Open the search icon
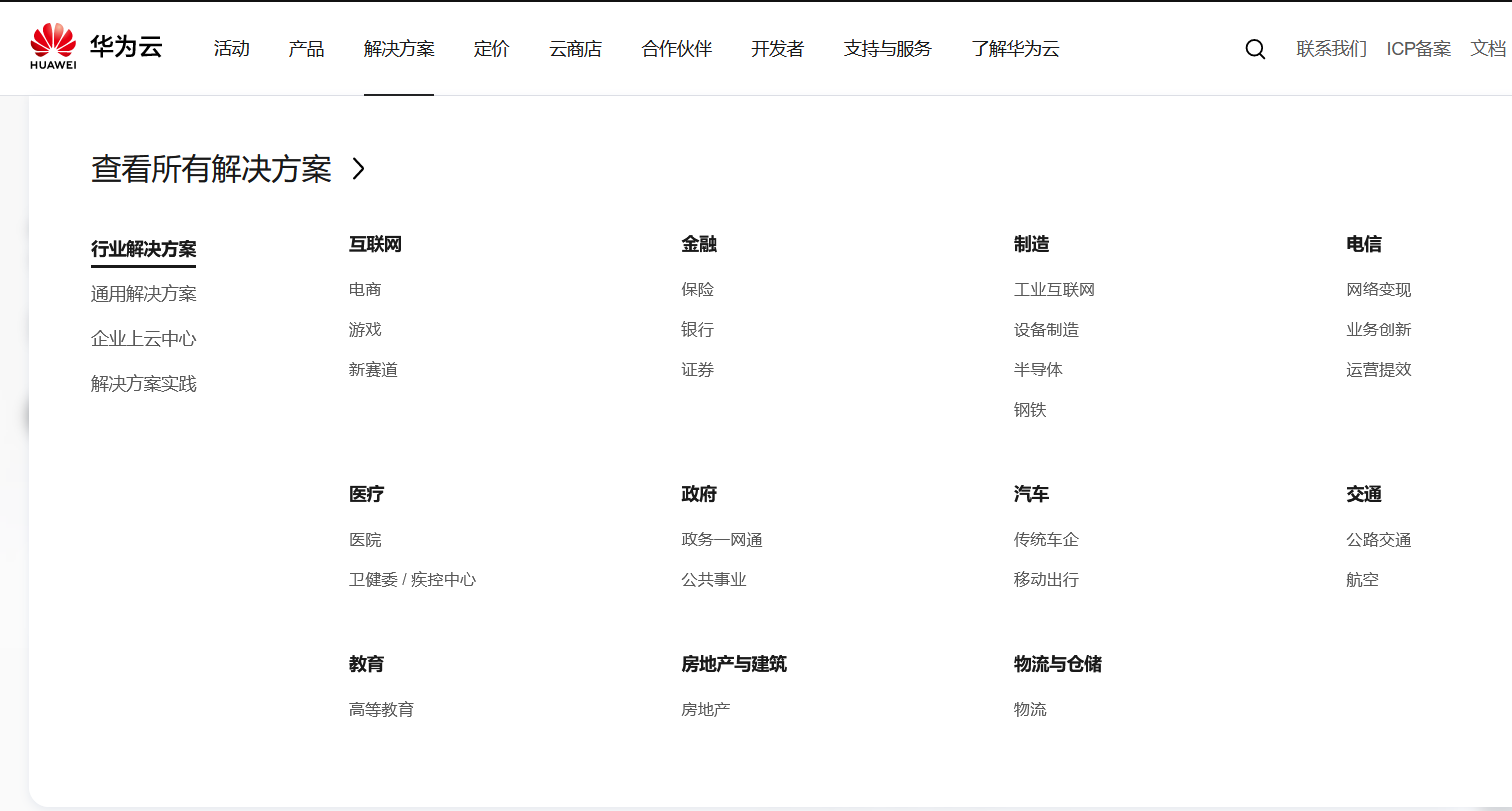This screenshot has width=1512, height=811. click(1255, 48)
